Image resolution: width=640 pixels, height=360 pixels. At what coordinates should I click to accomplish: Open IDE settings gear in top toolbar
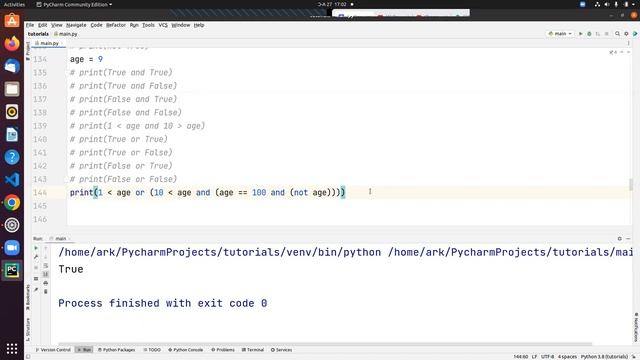click(626, 34)
